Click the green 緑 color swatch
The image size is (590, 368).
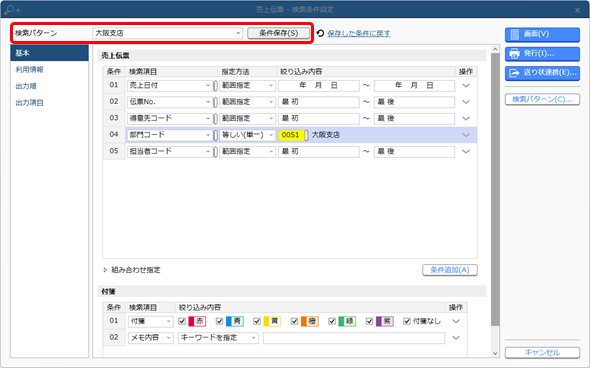[347, 321]
